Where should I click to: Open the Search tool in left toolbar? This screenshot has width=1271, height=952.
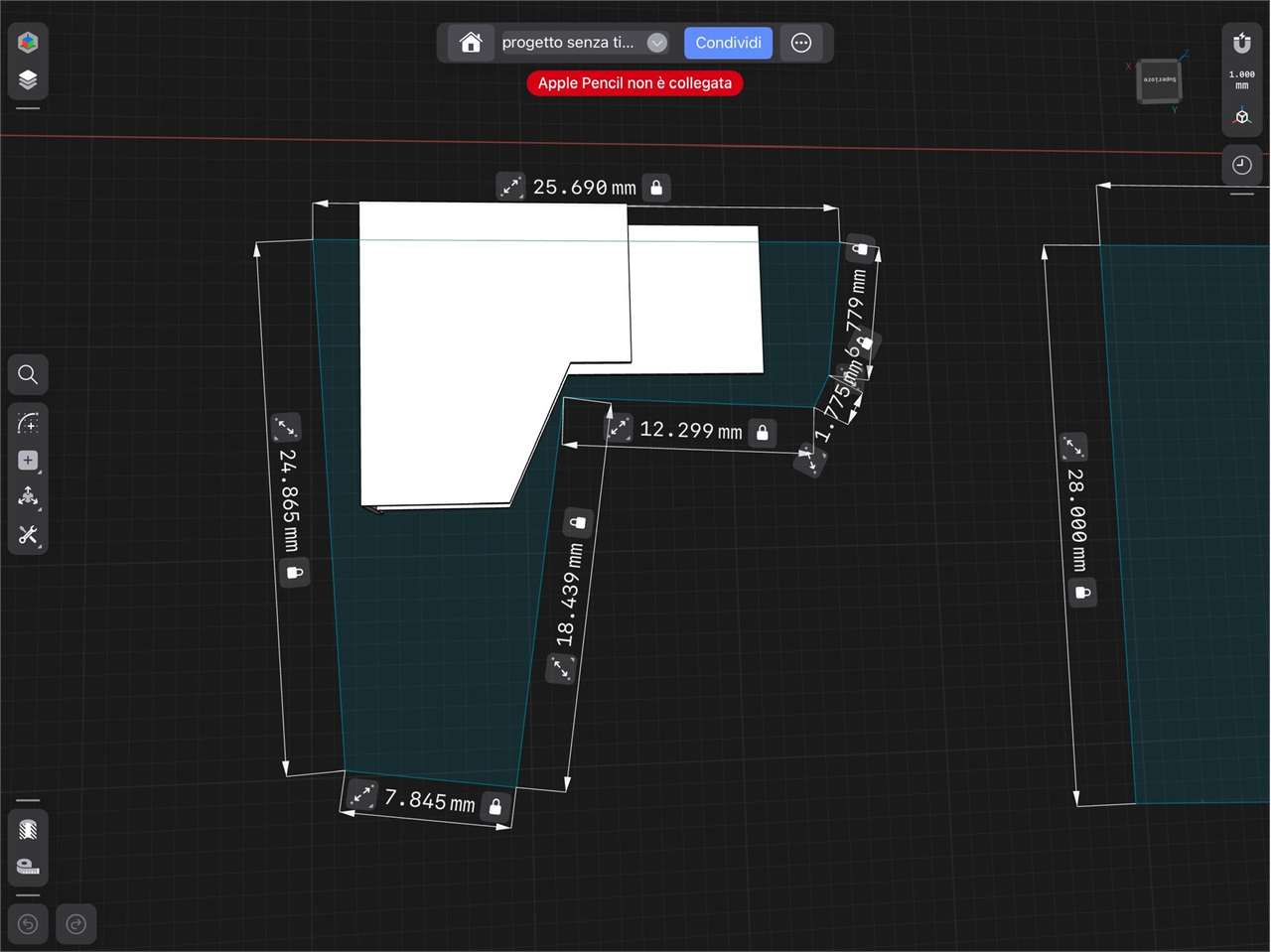point(28,374)
